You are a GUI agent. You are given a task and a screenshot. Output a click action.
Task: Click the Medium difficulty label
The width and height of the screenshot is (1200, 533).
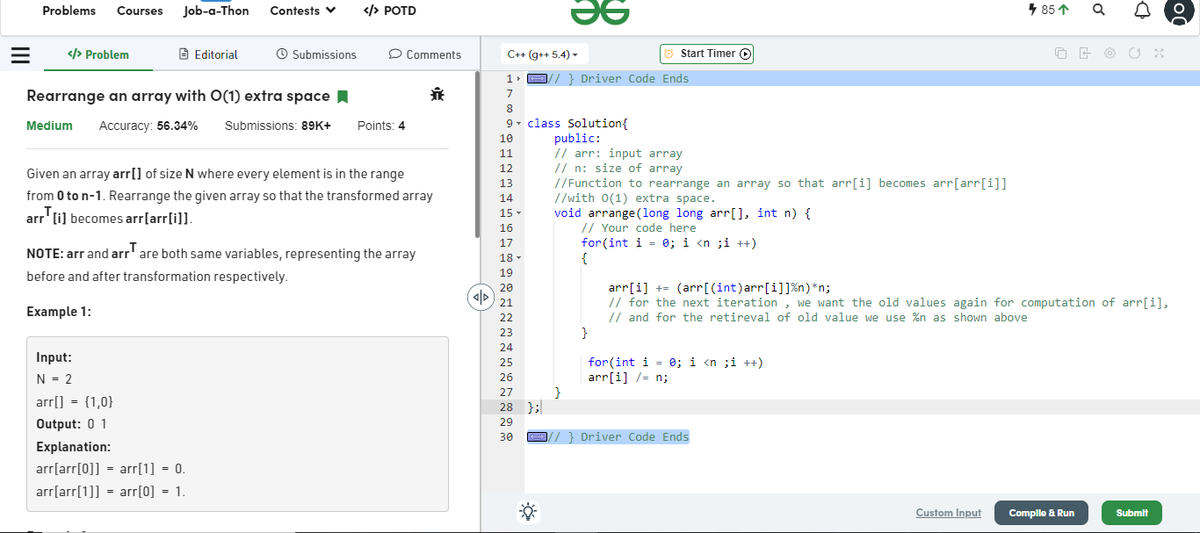tap(49, 126)
